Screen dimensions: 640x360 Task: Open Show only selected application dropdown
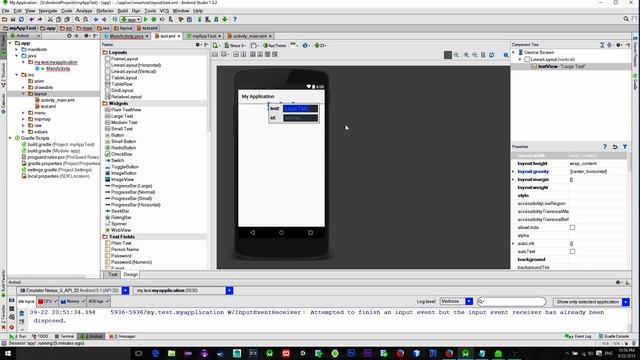(626, 302)
